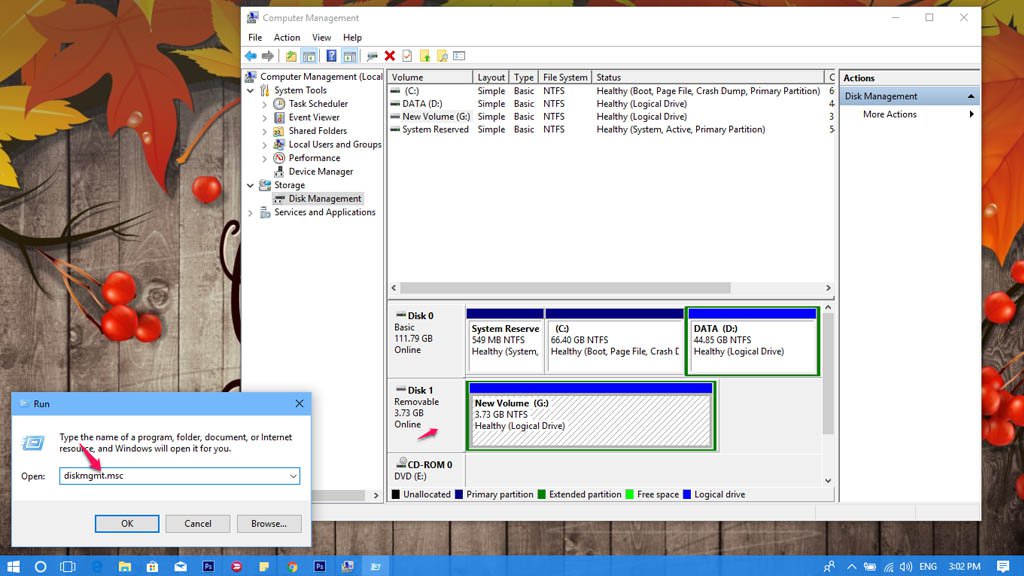Click the Forward arrow in Computer Management toolbar

pos(268,56)
